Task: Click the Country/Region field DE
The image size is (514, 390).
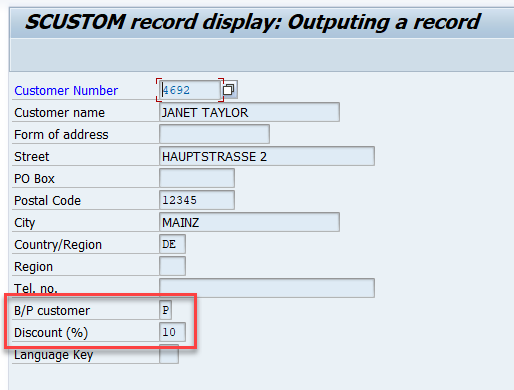Action: click(x=172, y=244)
